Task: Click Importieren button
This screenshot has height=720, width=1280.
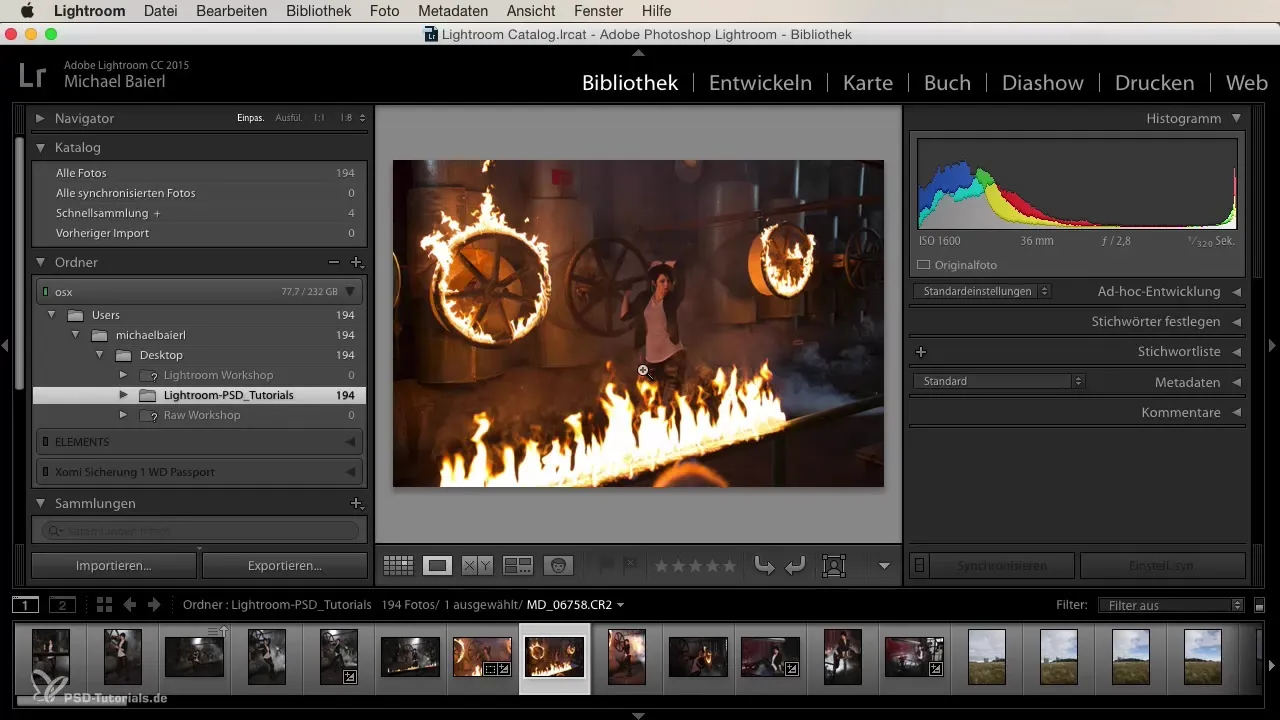Action: [x=114, y=565]
